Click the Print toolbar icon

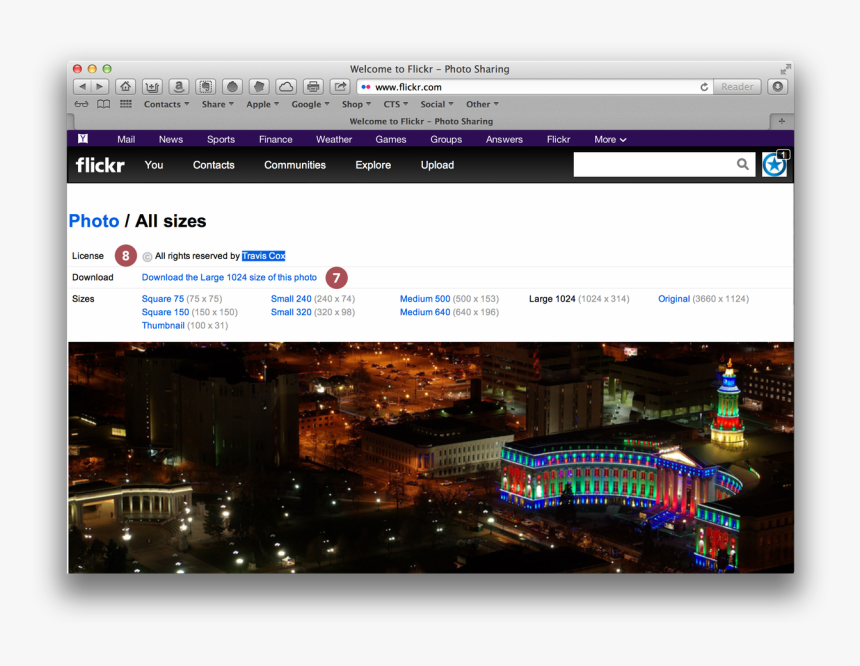(x=313, y=87)
